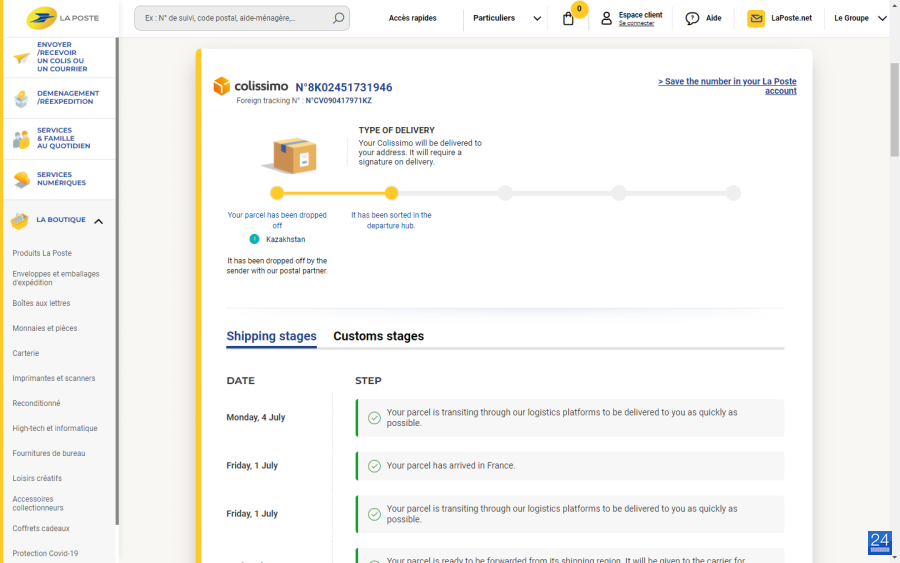Image resolution: width=900 pixels, height=563 pixels.
Task: Open Reconditionné category
Action: 36,403
